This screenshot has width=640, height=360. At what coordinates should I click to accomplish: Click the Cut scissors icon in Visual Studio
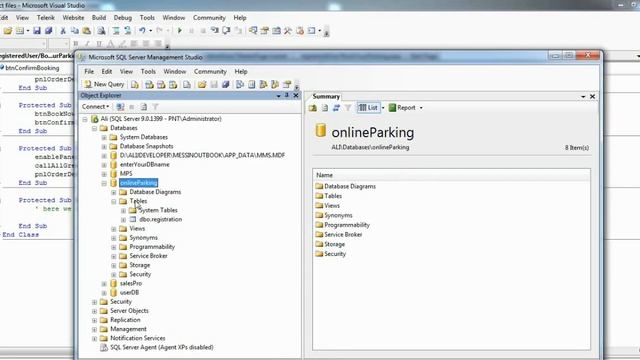click(63, 31)
